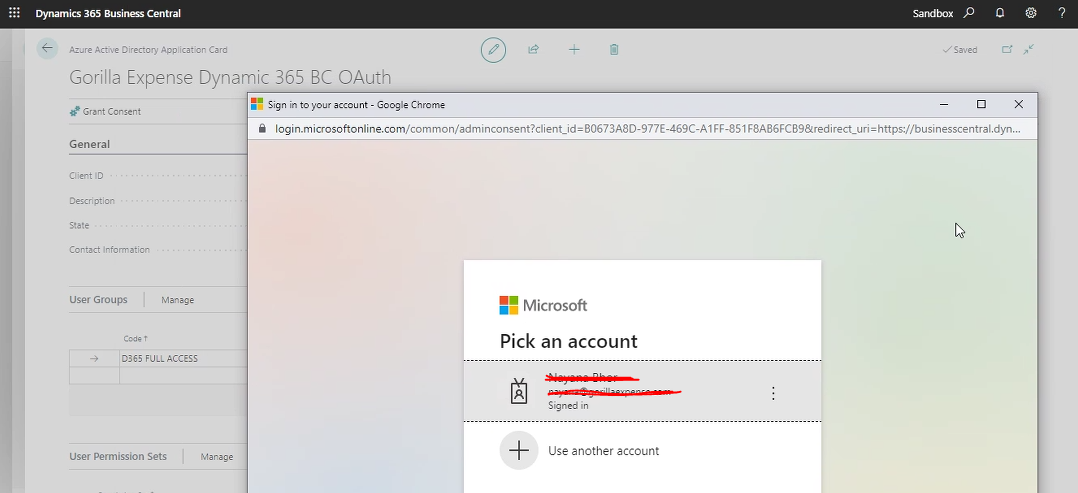Image resolution: width=1078 pixels, height=493 pixels.
Task: Click the User Permission Sets heading
Action: tap(118, 457)
